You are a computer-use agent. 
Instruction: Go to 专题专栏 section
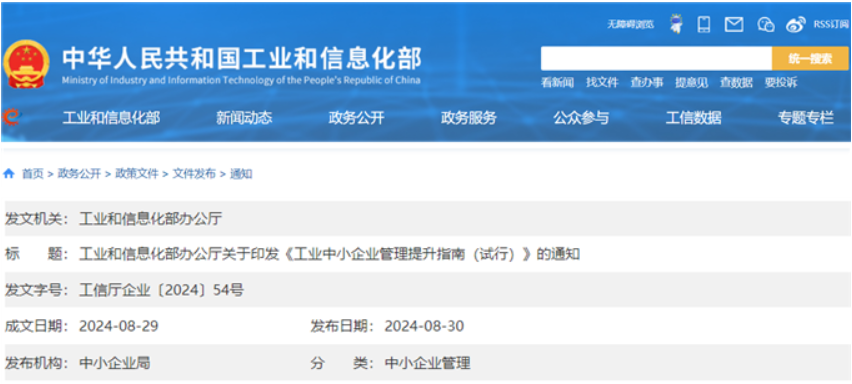point(806,118)
